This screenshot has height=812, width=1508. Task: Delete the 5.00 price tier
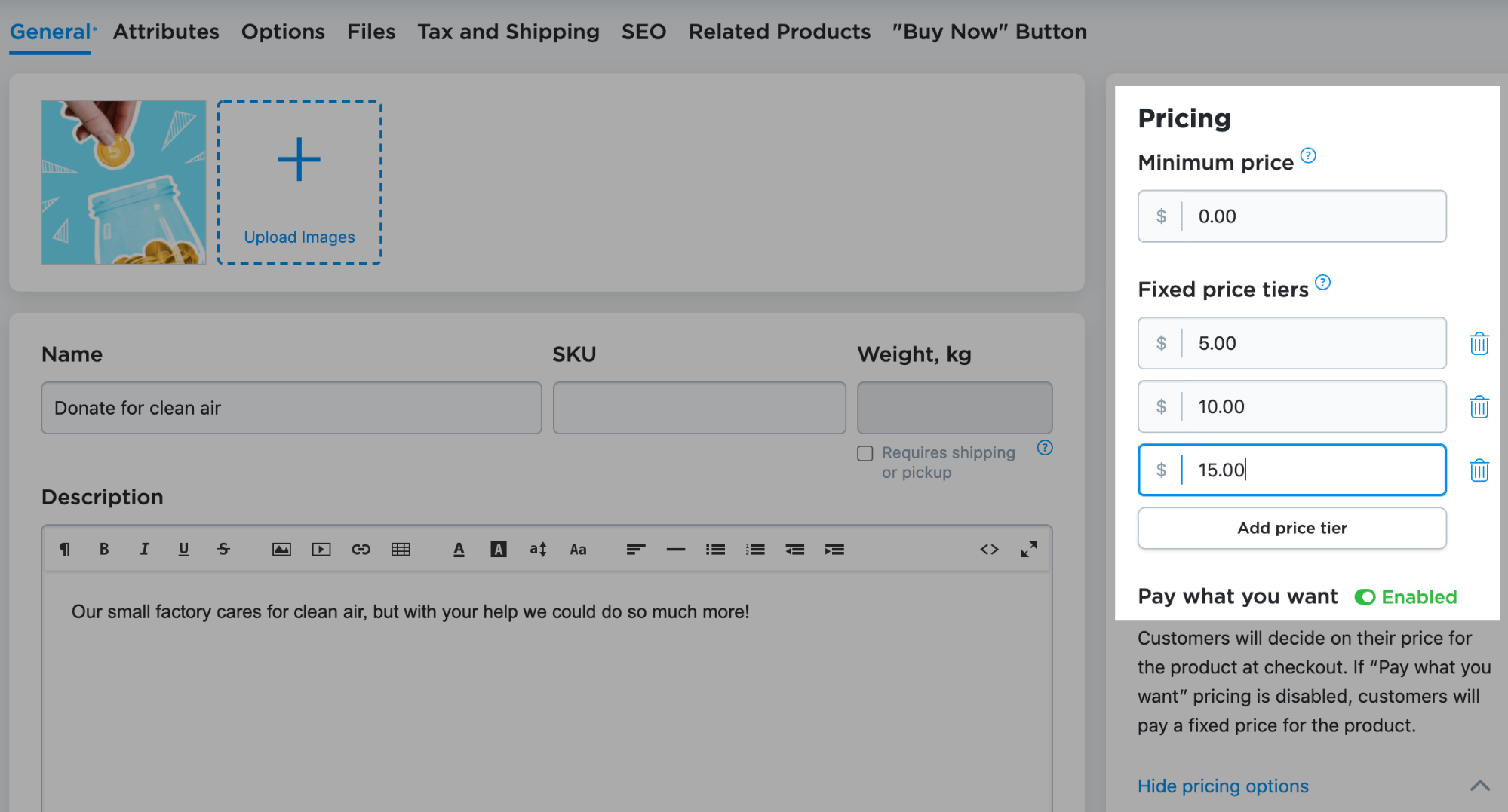pos(1479,344)
